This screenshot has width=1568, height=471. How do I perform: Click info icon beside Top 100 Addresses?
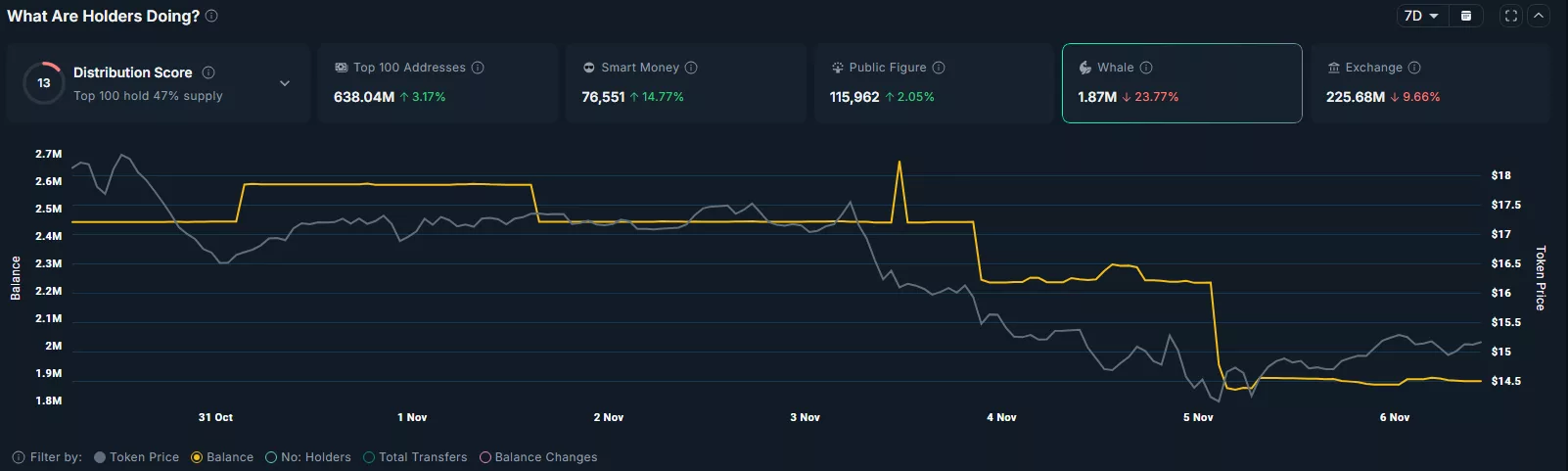click(478, 68)
